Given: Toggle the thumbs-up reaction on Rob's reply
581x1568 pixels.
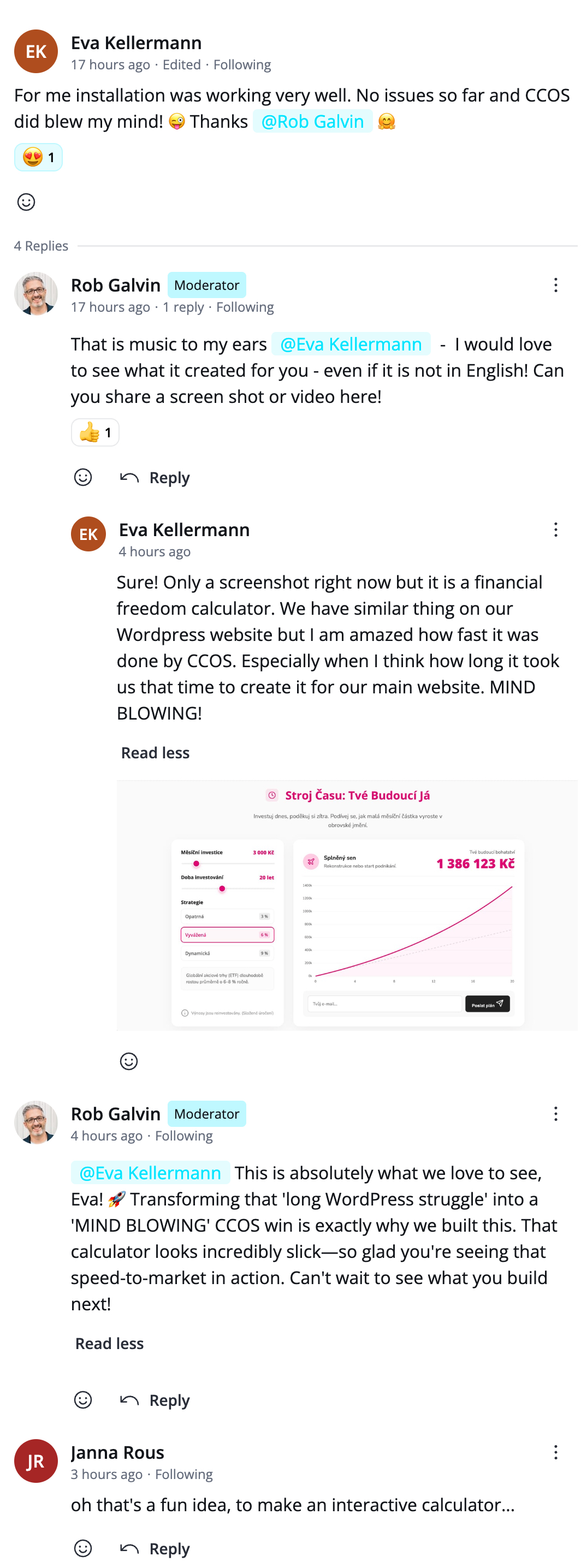Looking at the screenshot, I should tap(94, 432).
